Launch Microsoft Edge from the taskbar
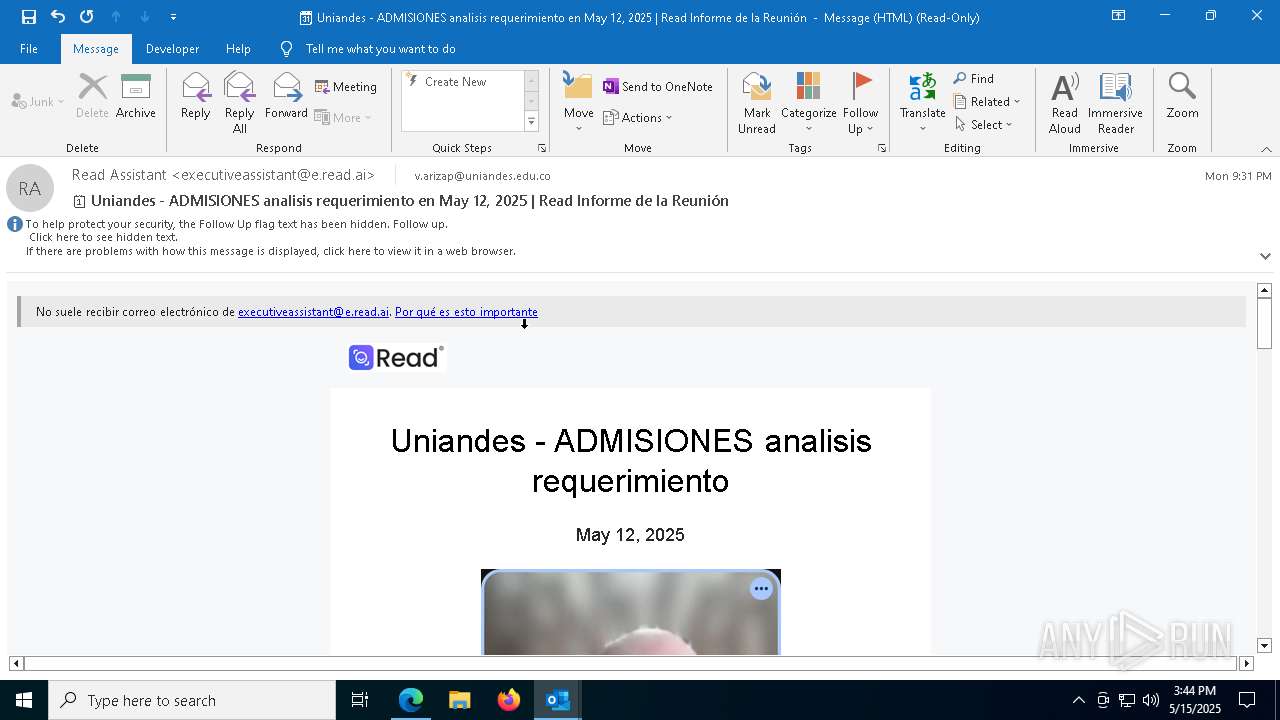The height and width of the screenshot is (720, 1280). (411, 700)
